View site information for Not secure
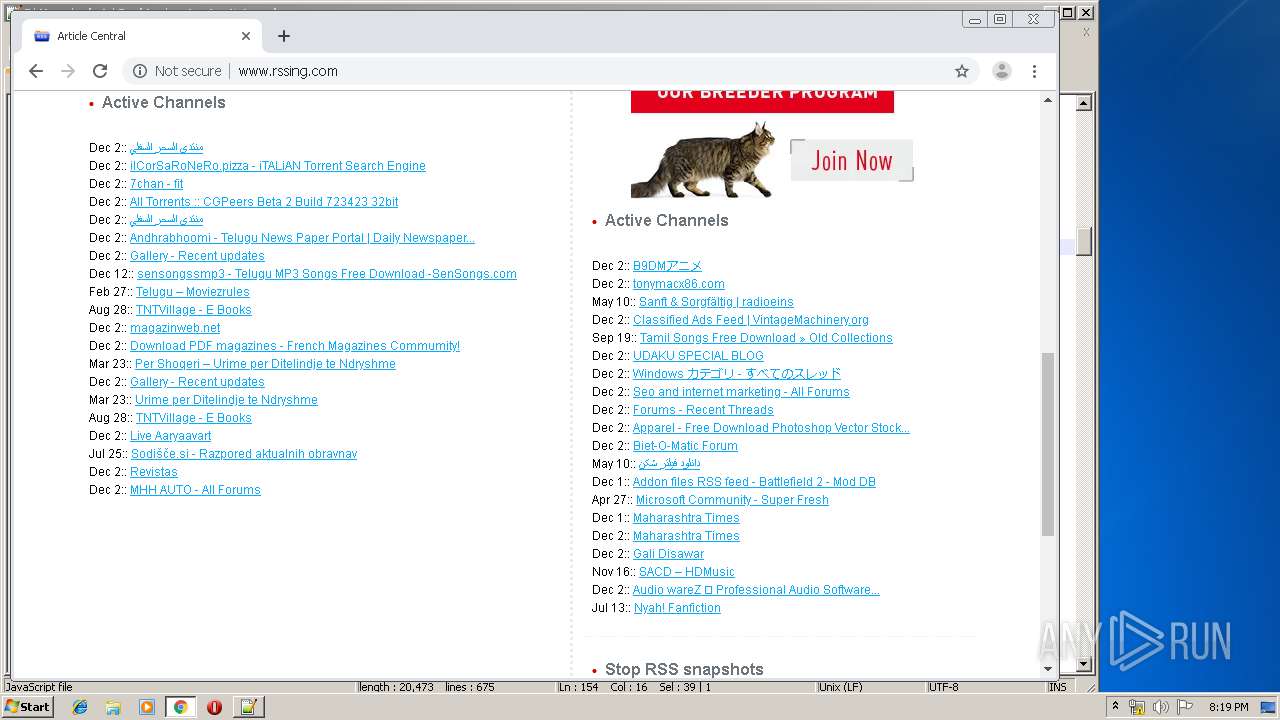This screenshot has width=1280, height=720. click(x=177, y=71)
